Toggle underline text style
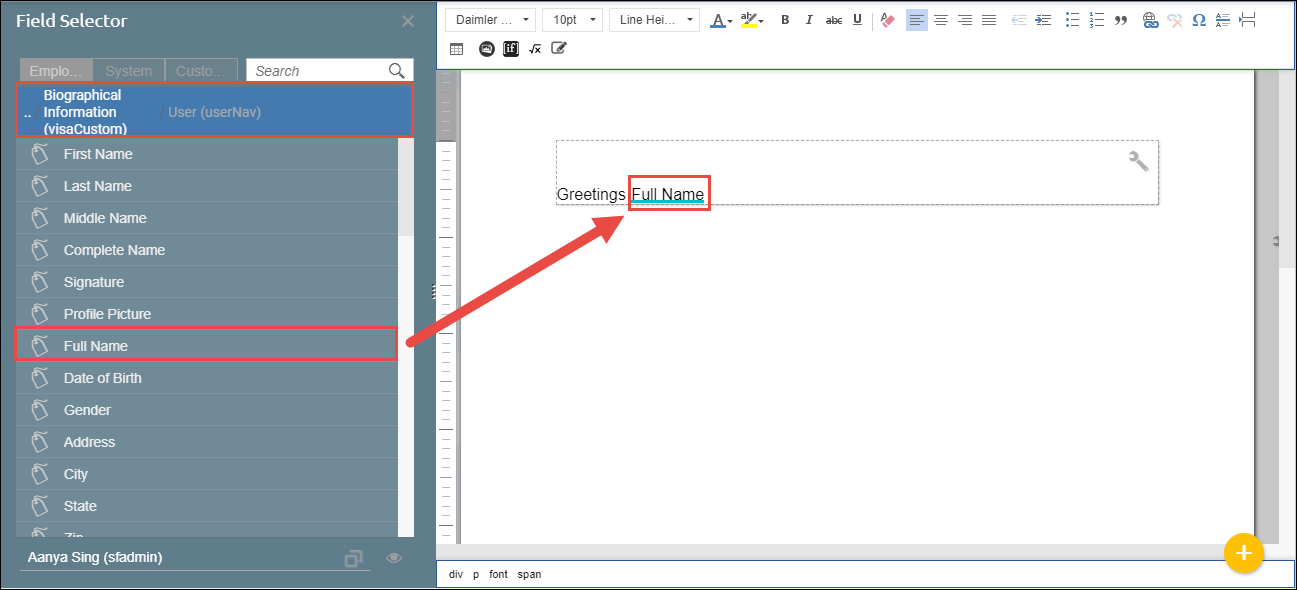This screenshot has width=1297, height=590. pos(857,20)
